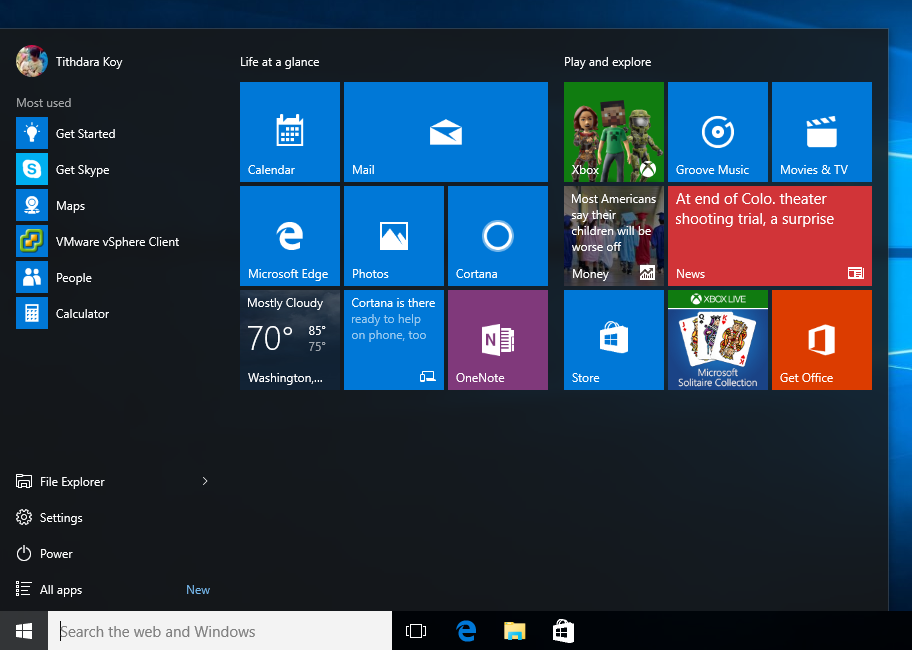Image resolution: width=912 pixels, height=650 pixels.
Task: Launch Edge from the taskbar
Action: tap(466, 631)
